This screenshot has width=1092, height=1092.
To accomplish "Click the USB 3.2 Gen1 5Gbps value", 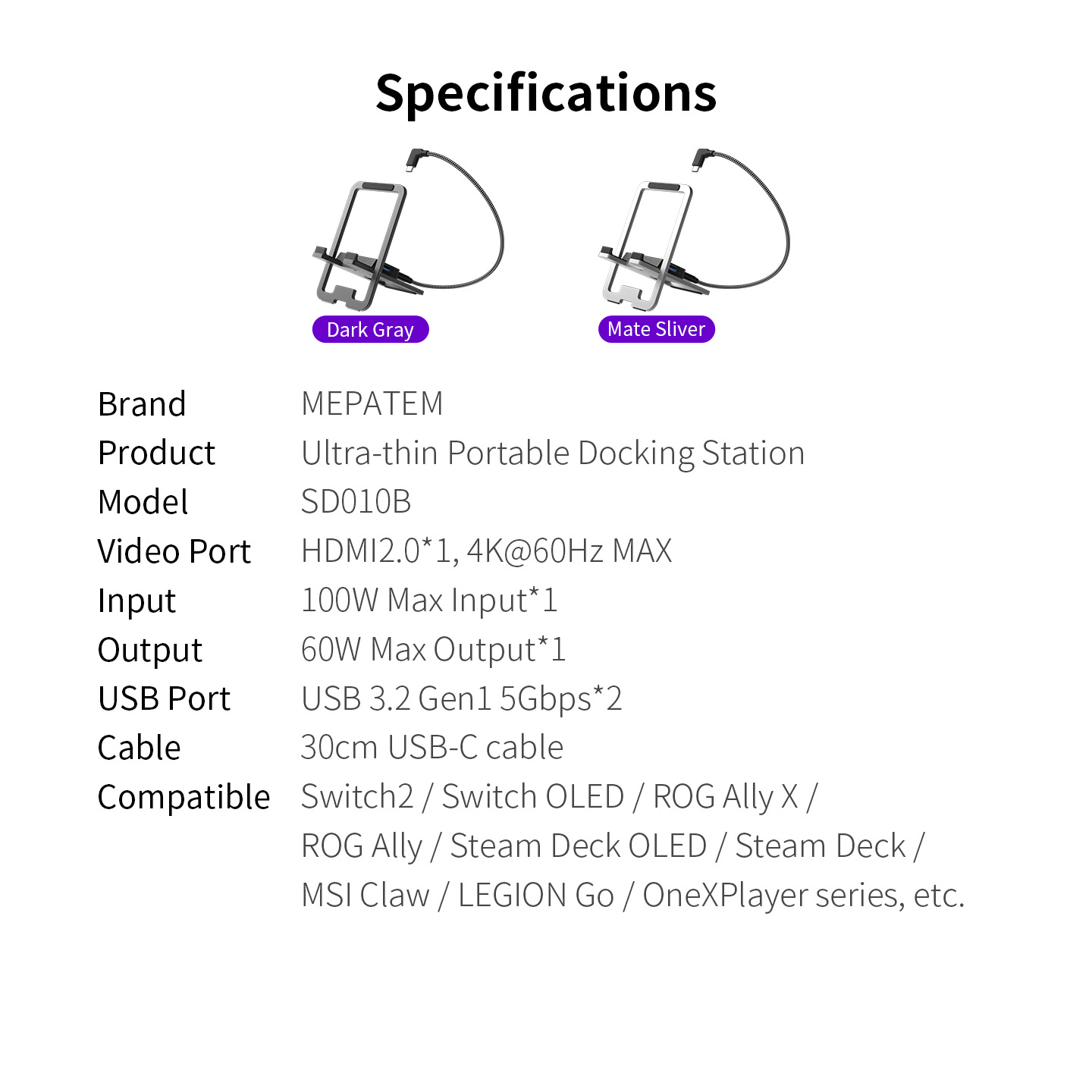I will point(461,698).
